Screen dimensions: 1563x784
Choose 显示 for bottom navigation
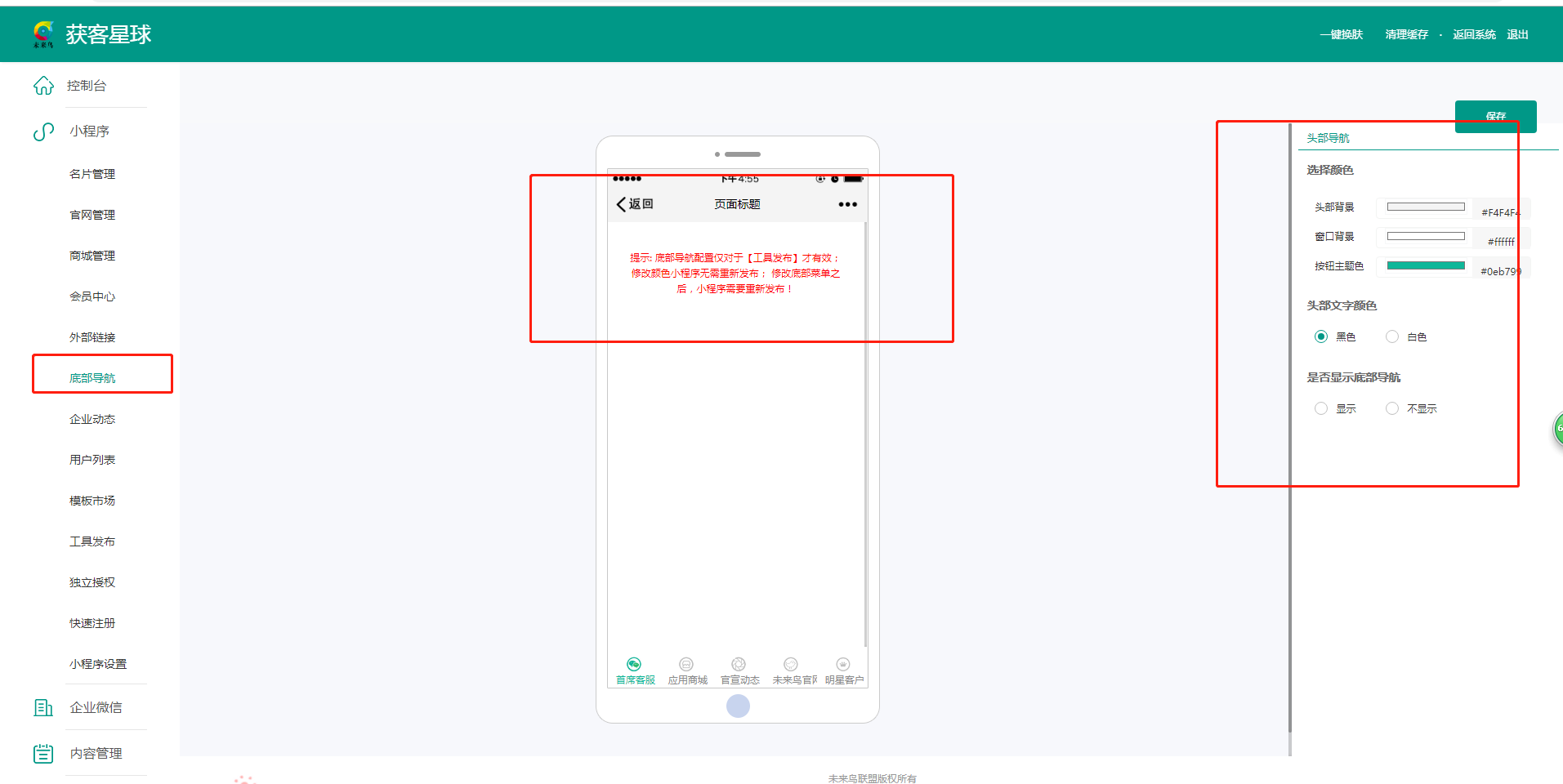1321,408
